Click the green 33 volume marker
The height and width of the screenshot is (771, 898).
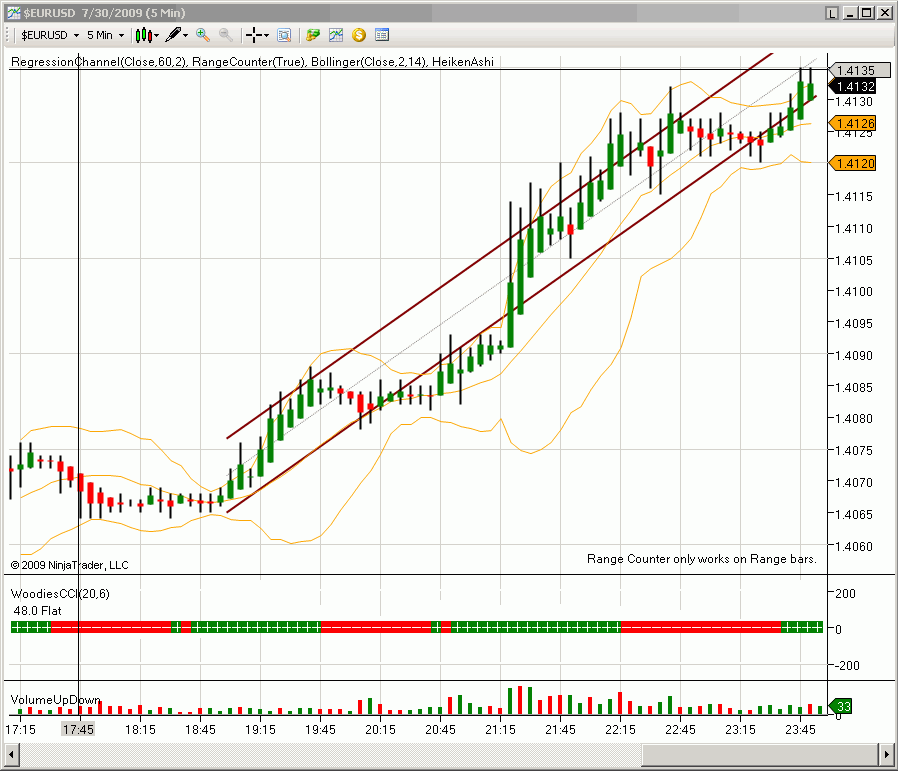pos(841,706)
